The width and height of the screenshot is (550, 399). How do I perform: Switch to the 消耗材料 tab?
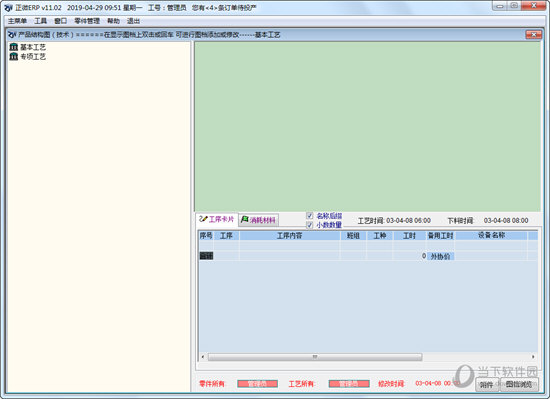pyautogui.click(x=259, y=220)
